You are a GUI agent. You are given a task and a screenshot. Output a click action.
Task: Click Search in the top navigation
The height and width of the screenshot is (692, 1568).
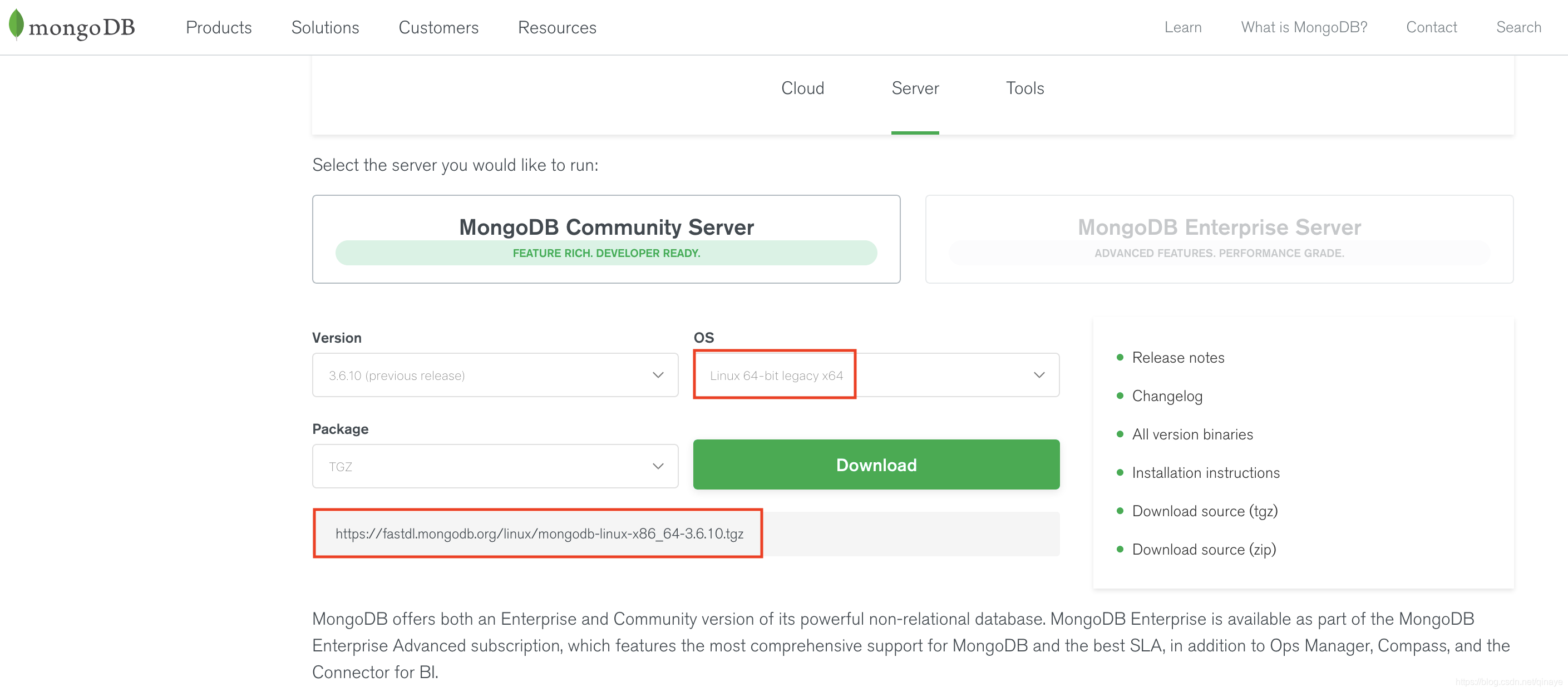pyautogui.click(x=1518, y=27)
